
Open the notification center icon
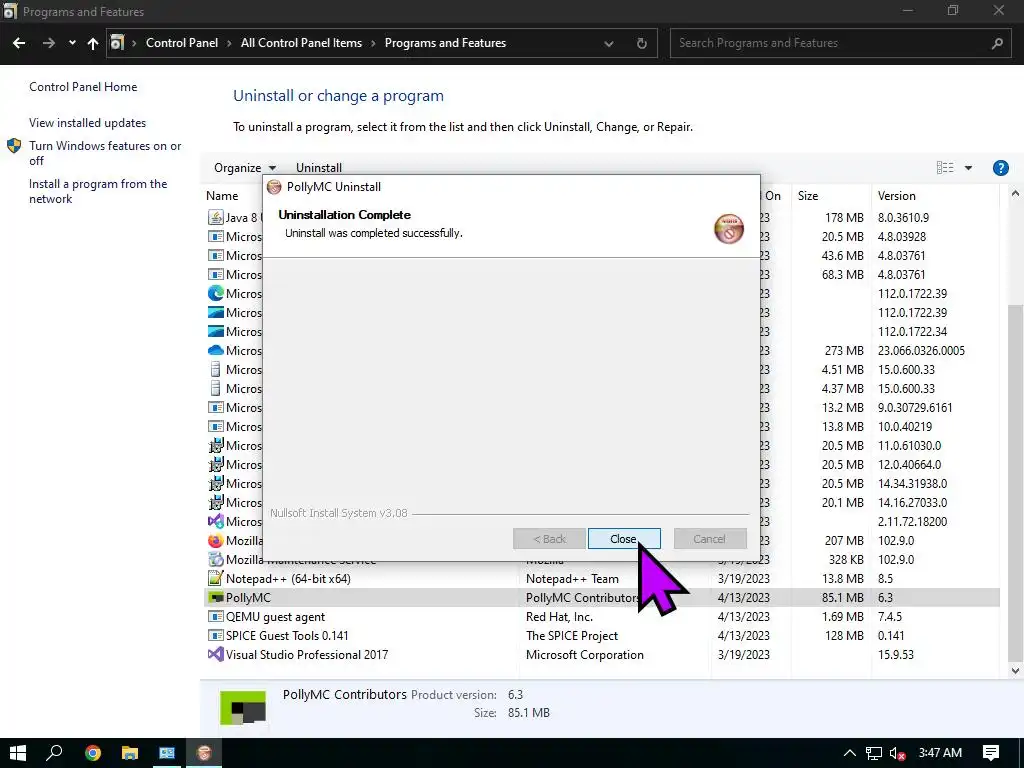pyautogui.click(x=991, y=753)
